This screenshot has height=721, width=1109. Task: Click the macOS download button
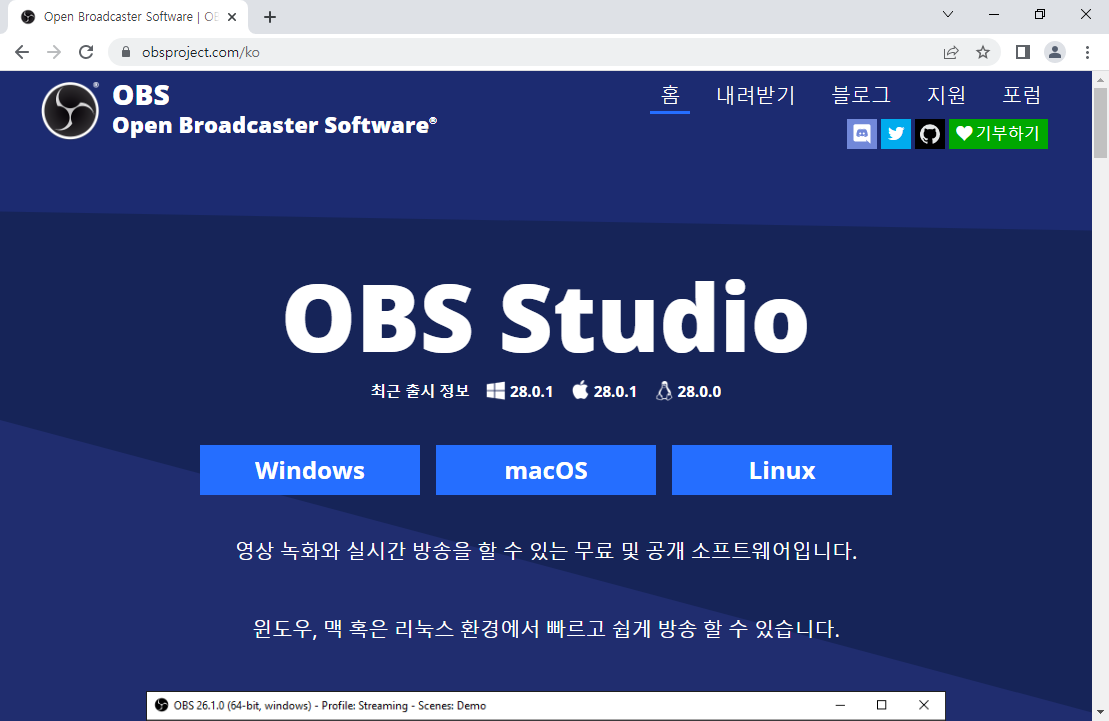point(545,470)
